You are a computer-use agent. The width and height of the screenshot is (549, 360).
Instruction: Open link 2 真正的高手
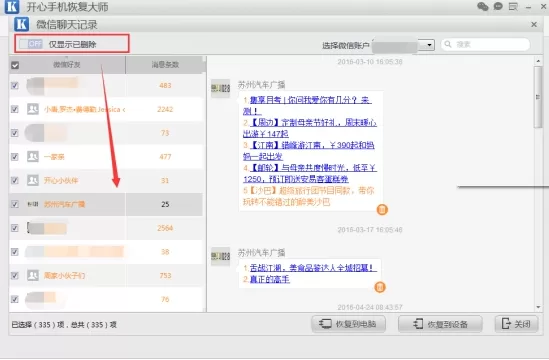[x=270, y=279]
